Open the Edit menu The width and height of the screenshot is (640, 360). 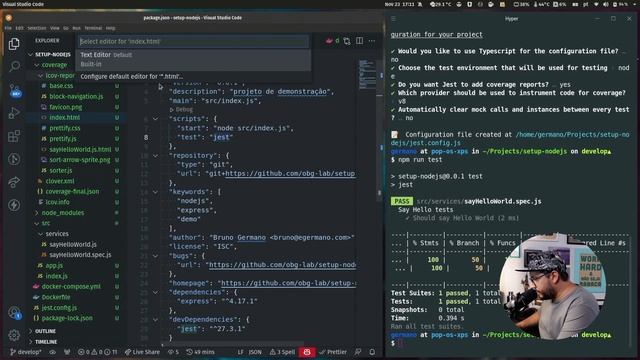20,28
